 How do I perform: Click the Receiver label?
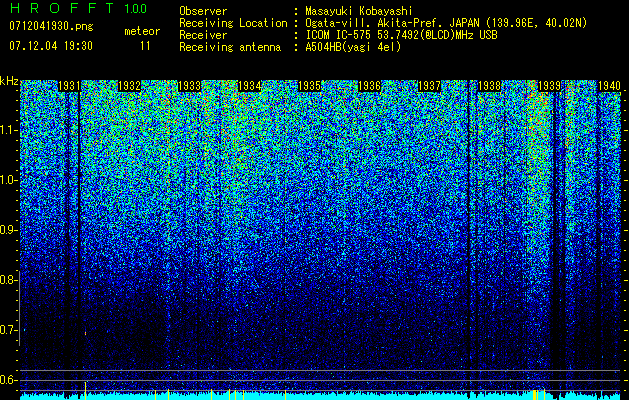tap(203, 35)
